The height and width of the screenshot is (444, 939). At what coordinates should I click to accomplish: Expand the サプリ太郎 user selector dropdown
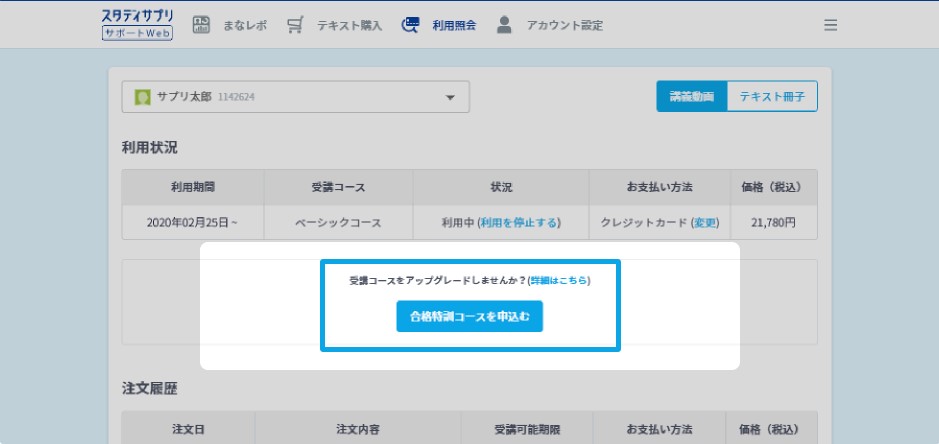click(295, 97)
